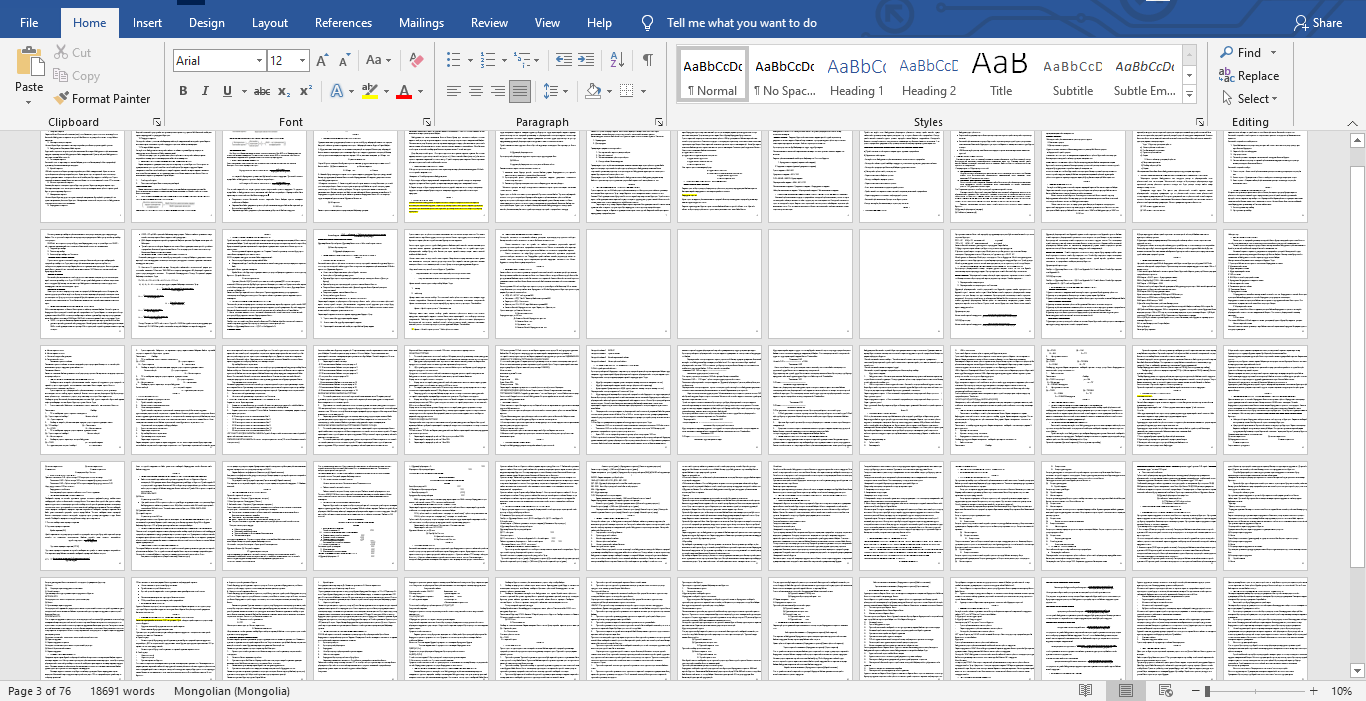Toggle Justify paragraph alignment
Viewport: 1366px width, 701px height.
[x=519, y=91]
